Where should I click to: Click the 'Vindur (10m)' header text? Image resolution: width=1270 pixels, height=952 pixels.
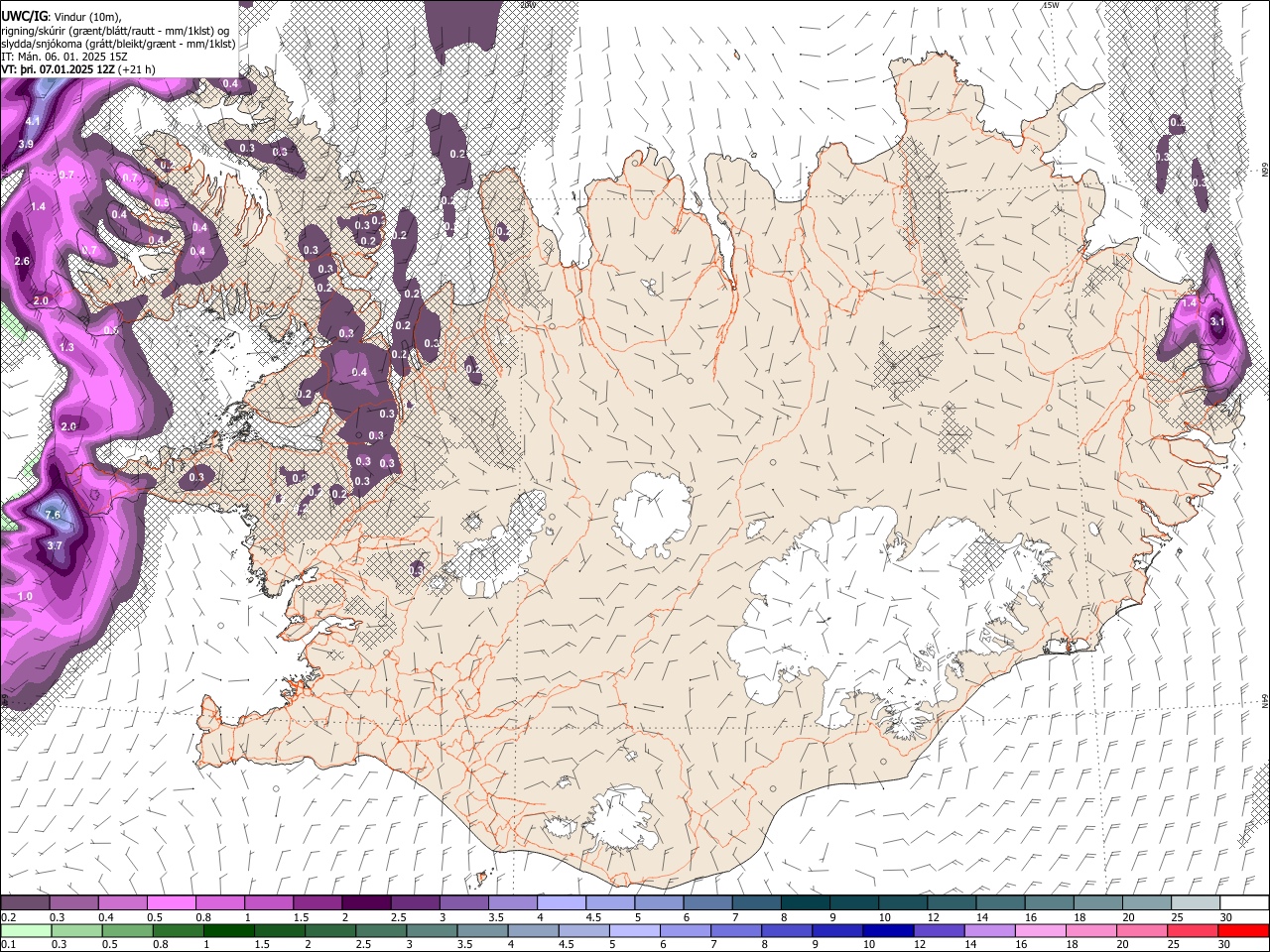pyautogui.click(x=88, y=17)
